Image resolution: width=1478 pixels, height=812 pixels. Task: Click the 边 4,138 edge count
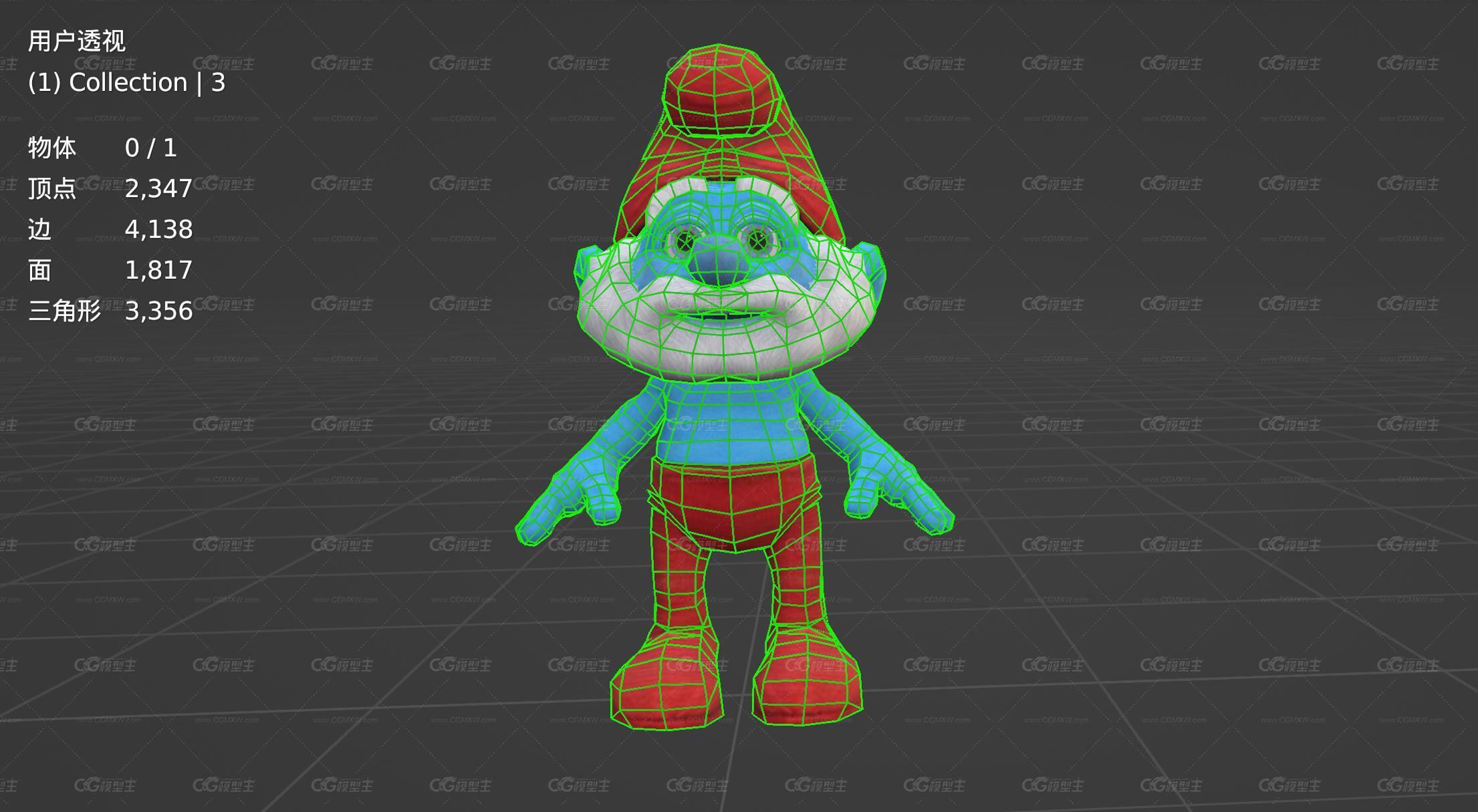coord(110,229)
